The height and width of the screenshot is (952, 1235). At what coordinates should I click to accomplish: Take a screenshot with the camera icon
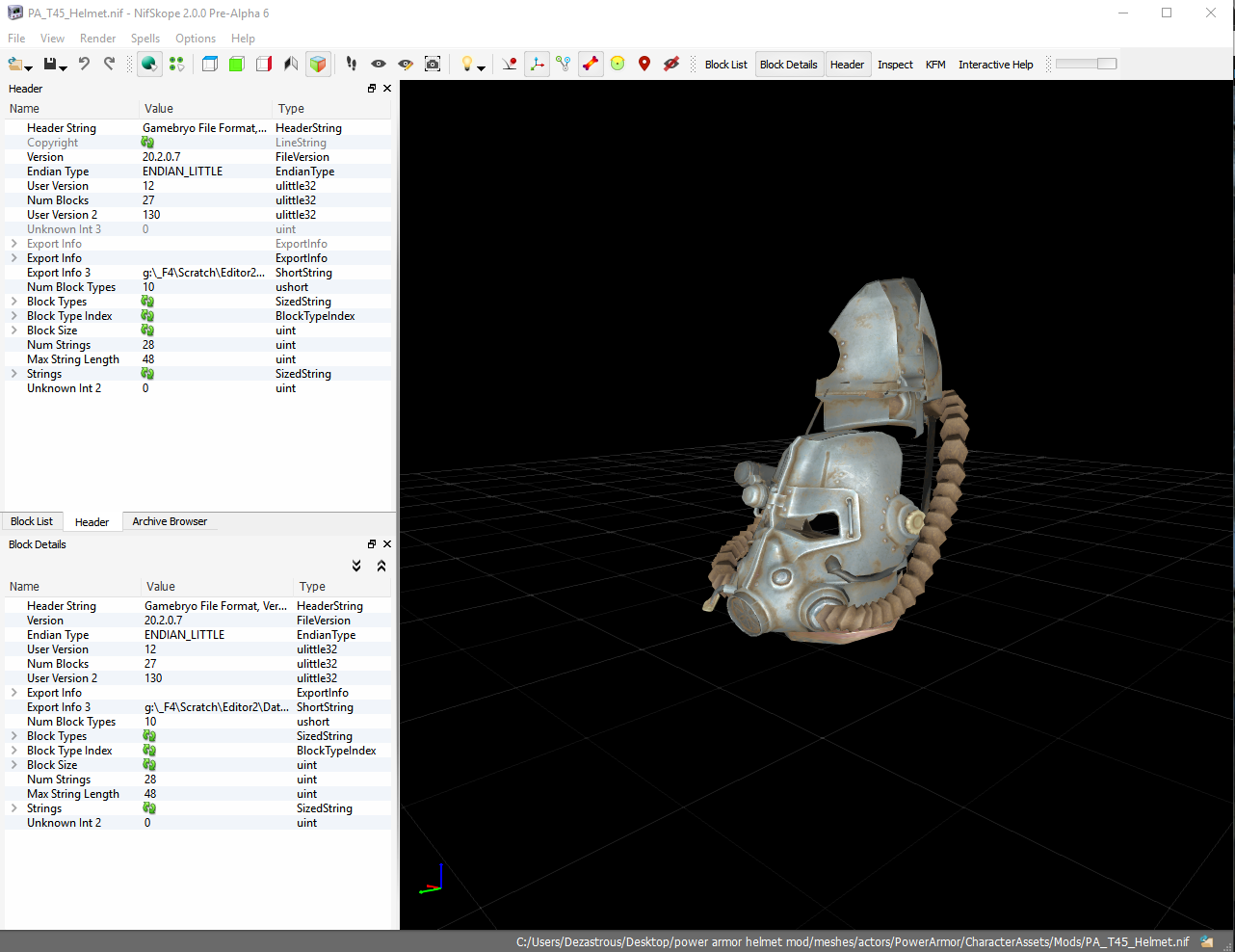[x=433, y=64]
